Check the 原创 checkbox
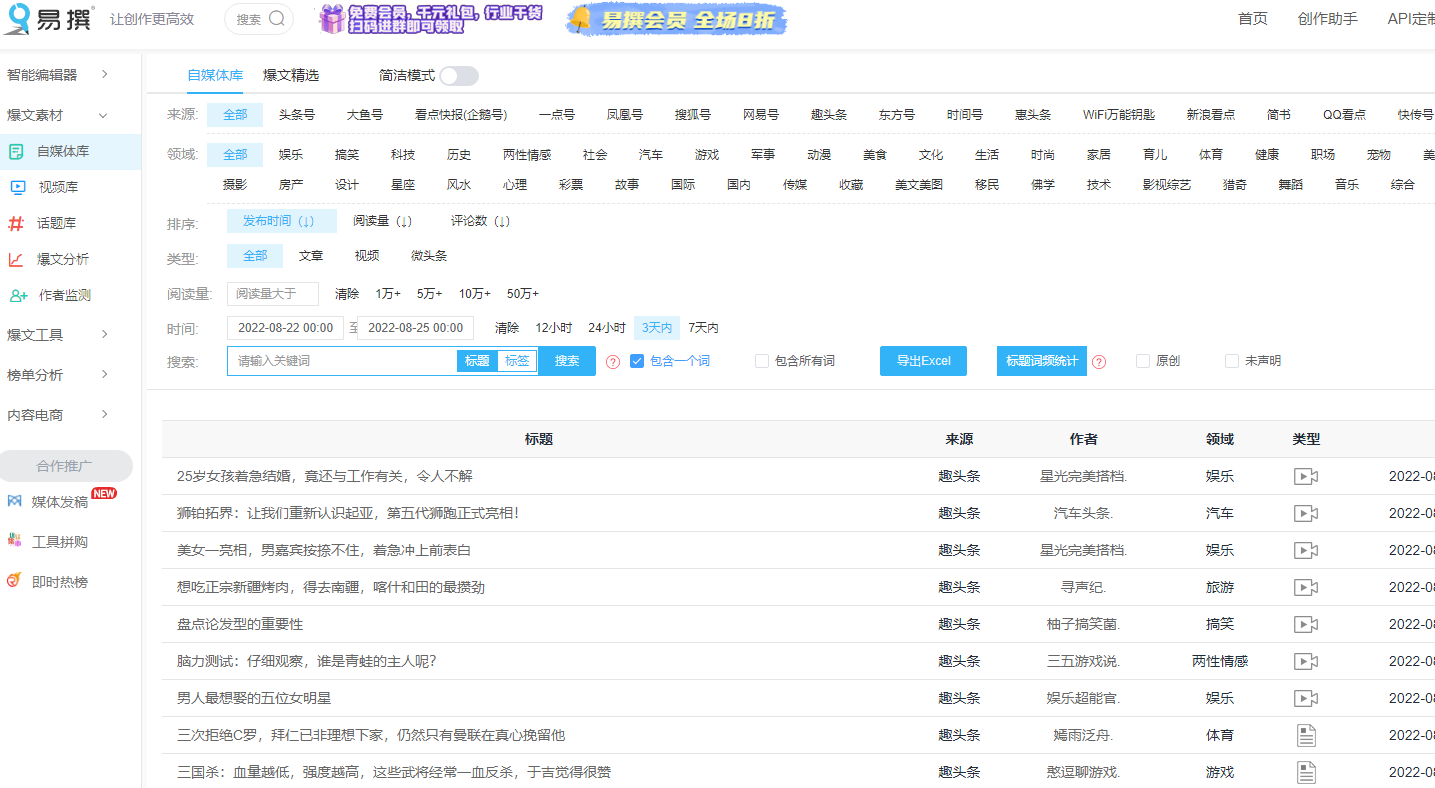Screen dimensions: 1435x788 coord(1143,361)
